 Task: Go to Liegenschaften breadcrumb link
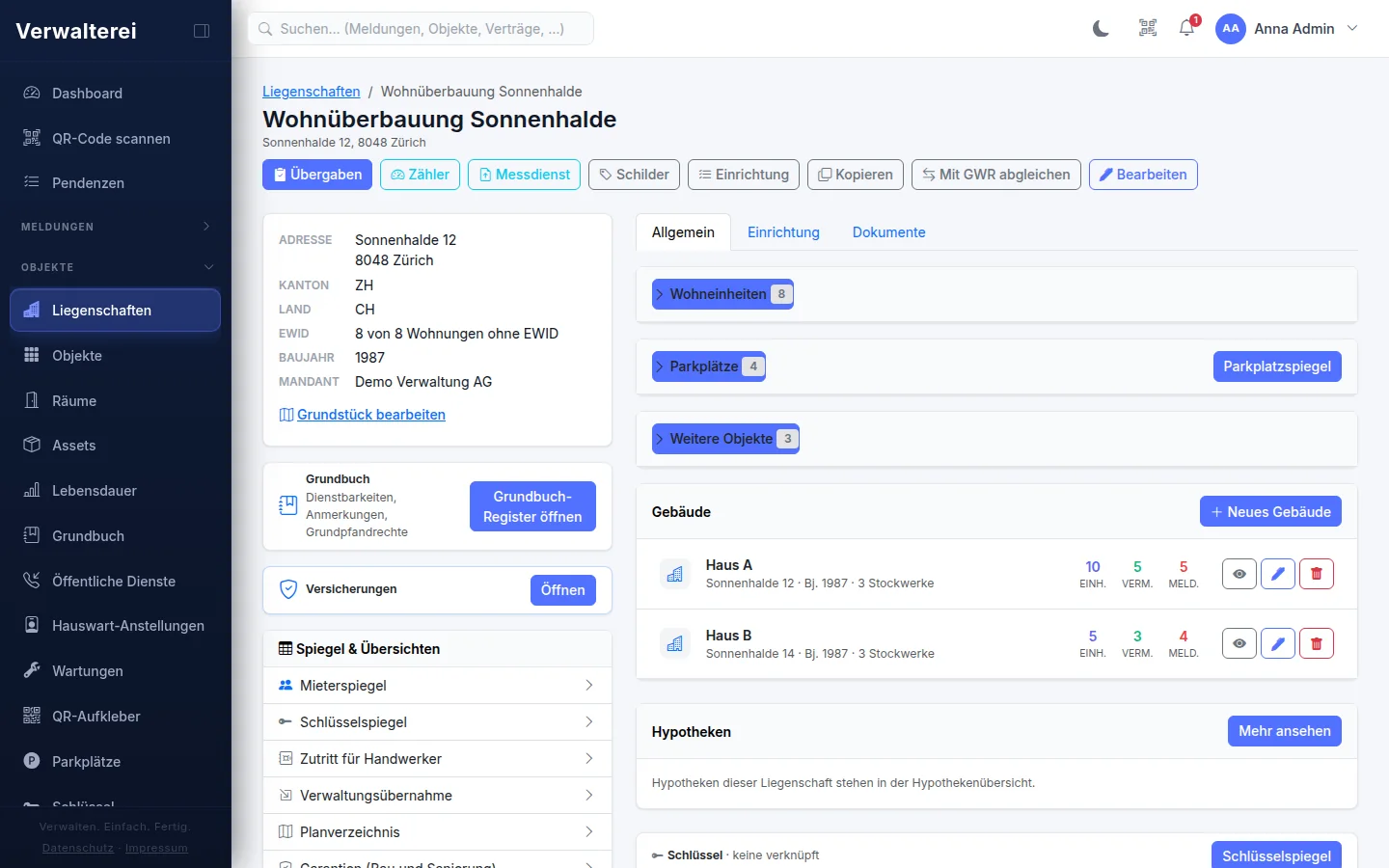click(312, 92)
